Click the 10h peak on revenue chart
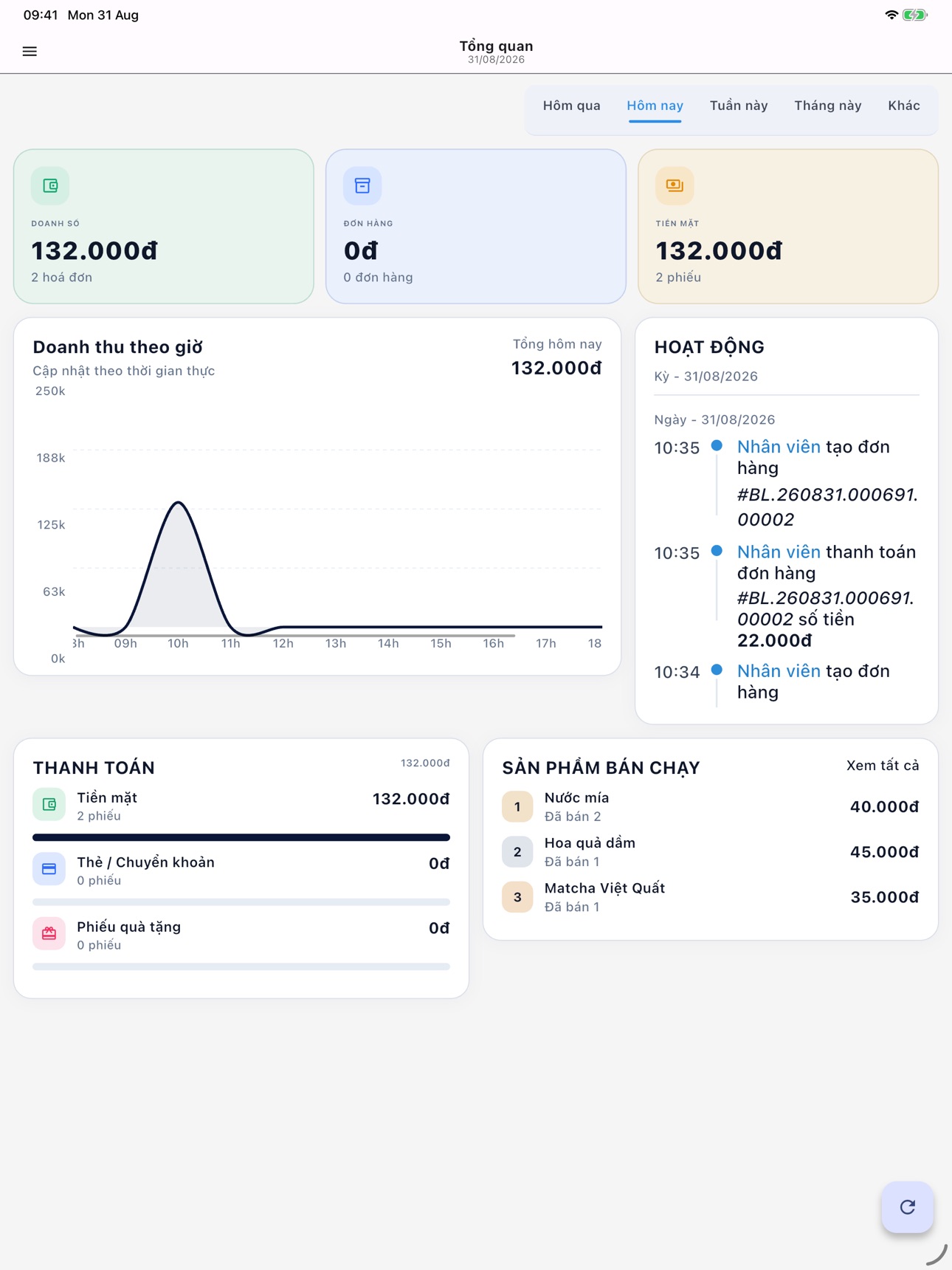Viewport: 952px width, 1270px height. 178,504
